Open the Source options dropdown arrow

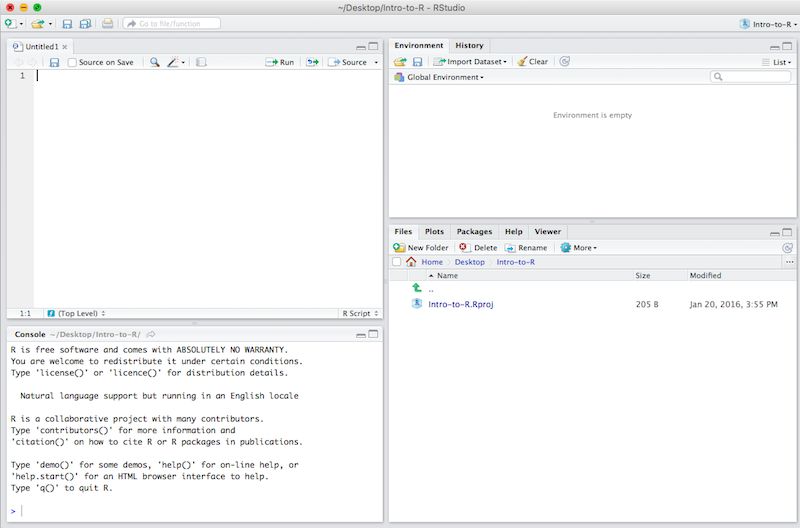tap(377, 62)
